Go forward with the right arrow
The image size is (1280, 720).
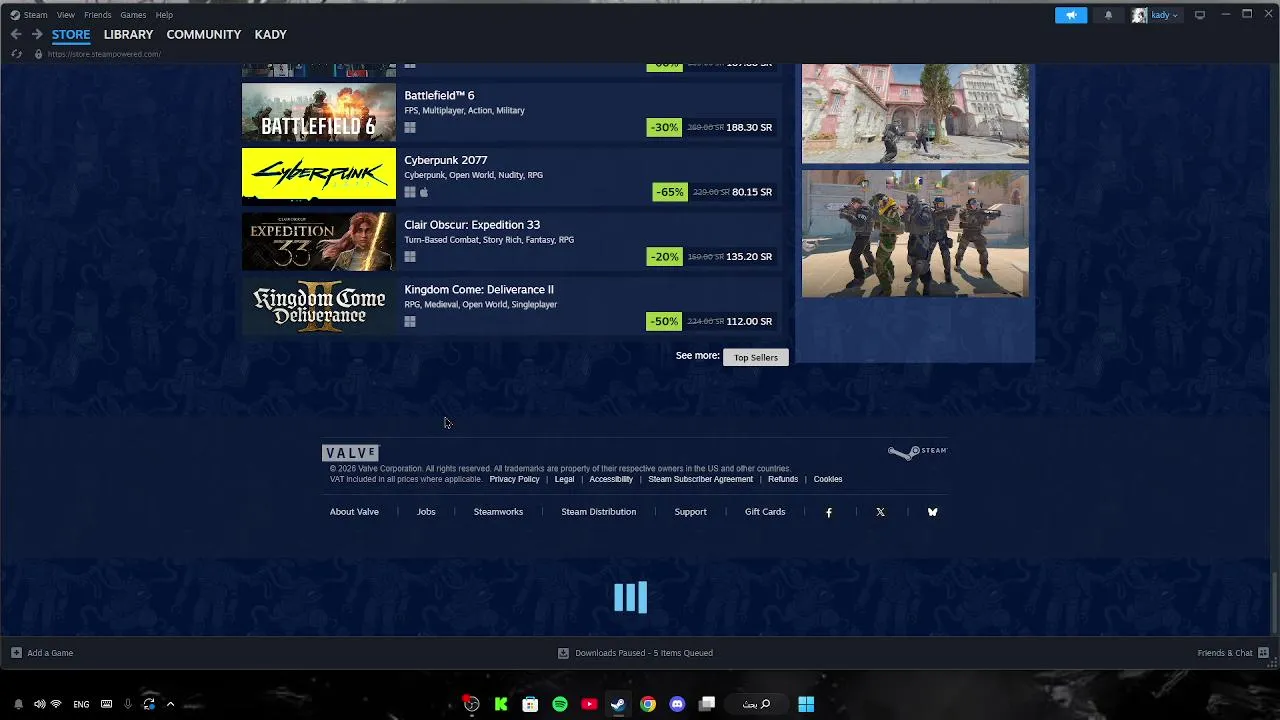[37, 34]
